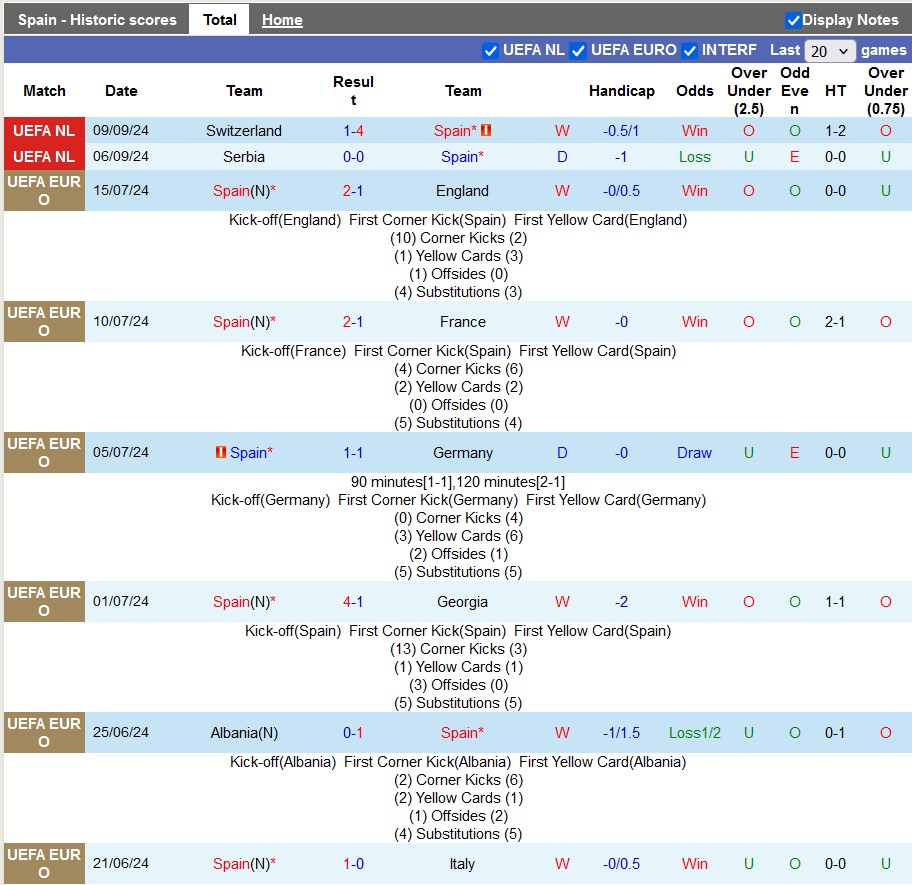Click the red card icon beside Spain in the Switzerland match
912x885 pixels.
[x=487, y=131]
